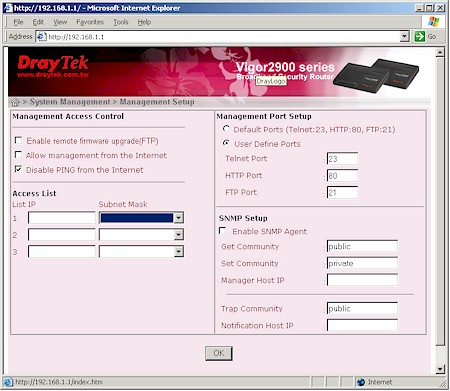The height and width of the screenshot is (391, 450).
Task: Click the List IP field for row 2
Action: pyautogui.click(x=62, y=235)
